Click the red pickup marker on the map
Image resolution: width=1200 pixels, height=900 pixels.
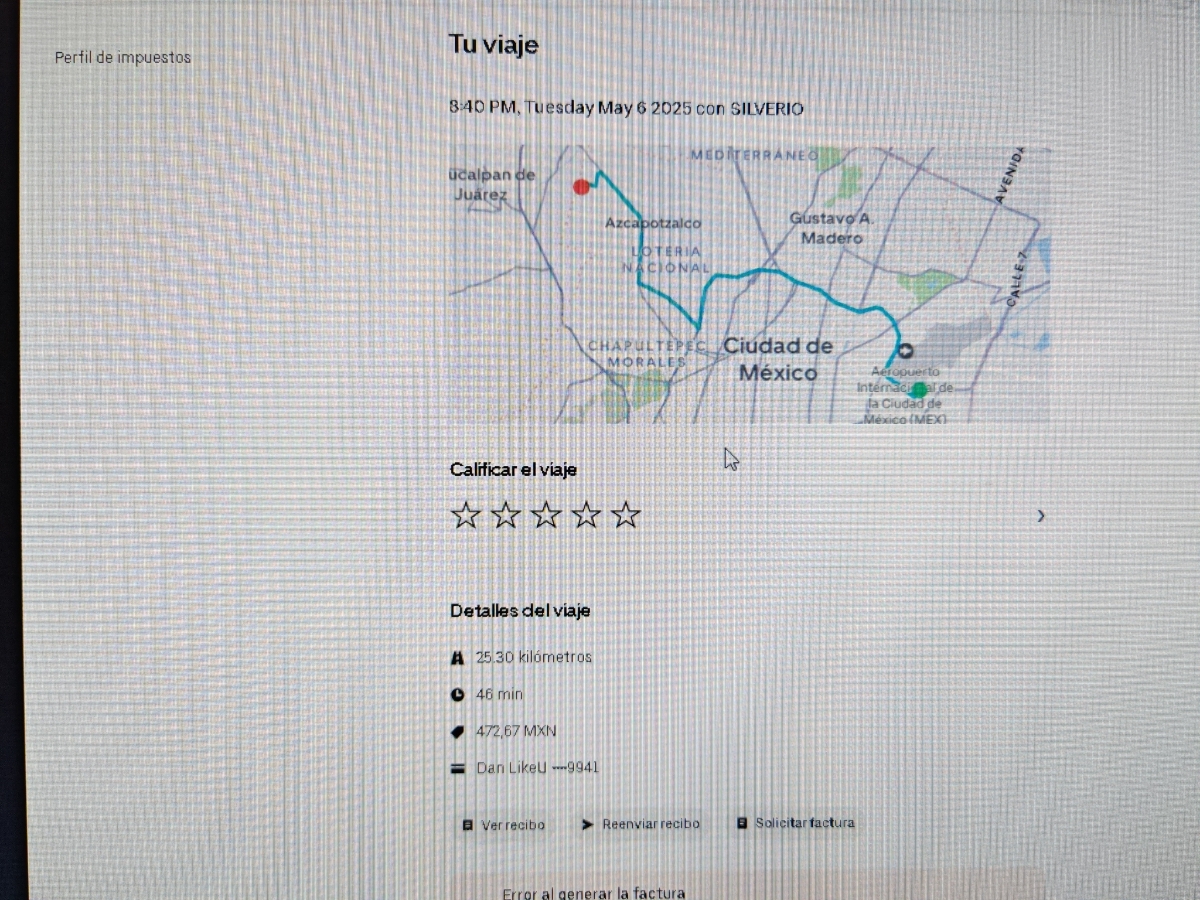(x=581, y=187)
